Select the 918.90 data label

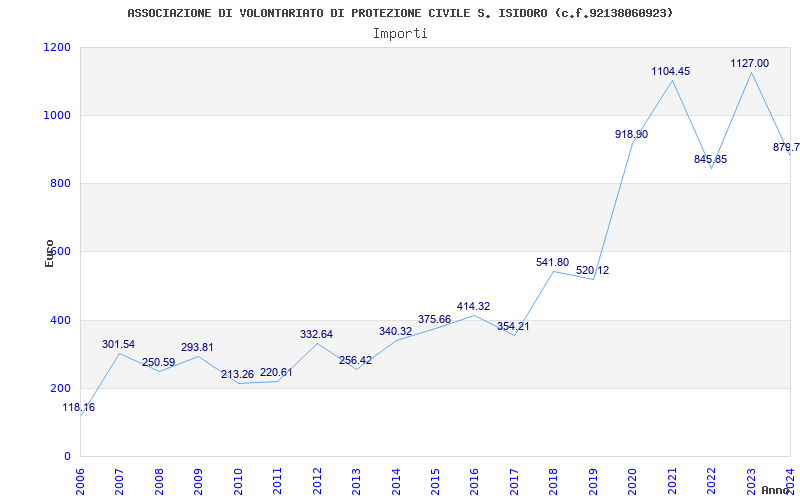click(632, 134)
